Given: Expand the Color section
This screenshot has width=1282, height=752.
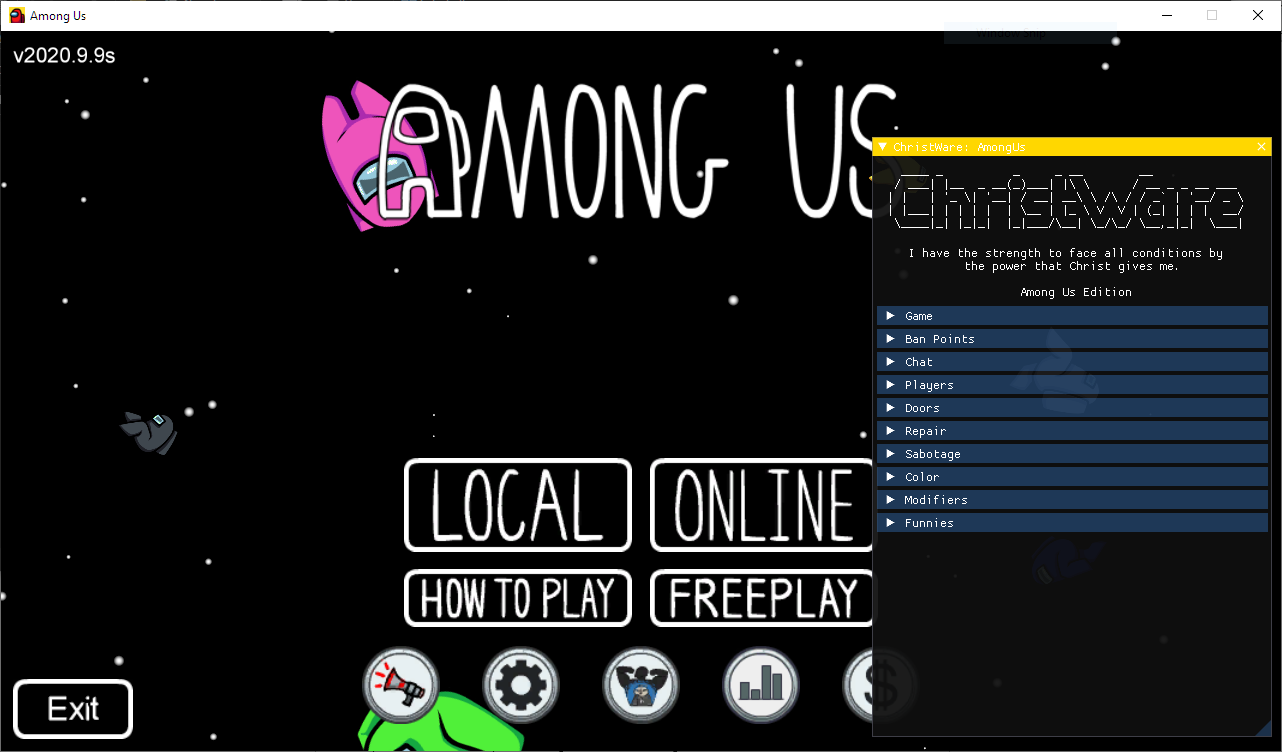Looking at the screenshot, I should pos(1072,477).
